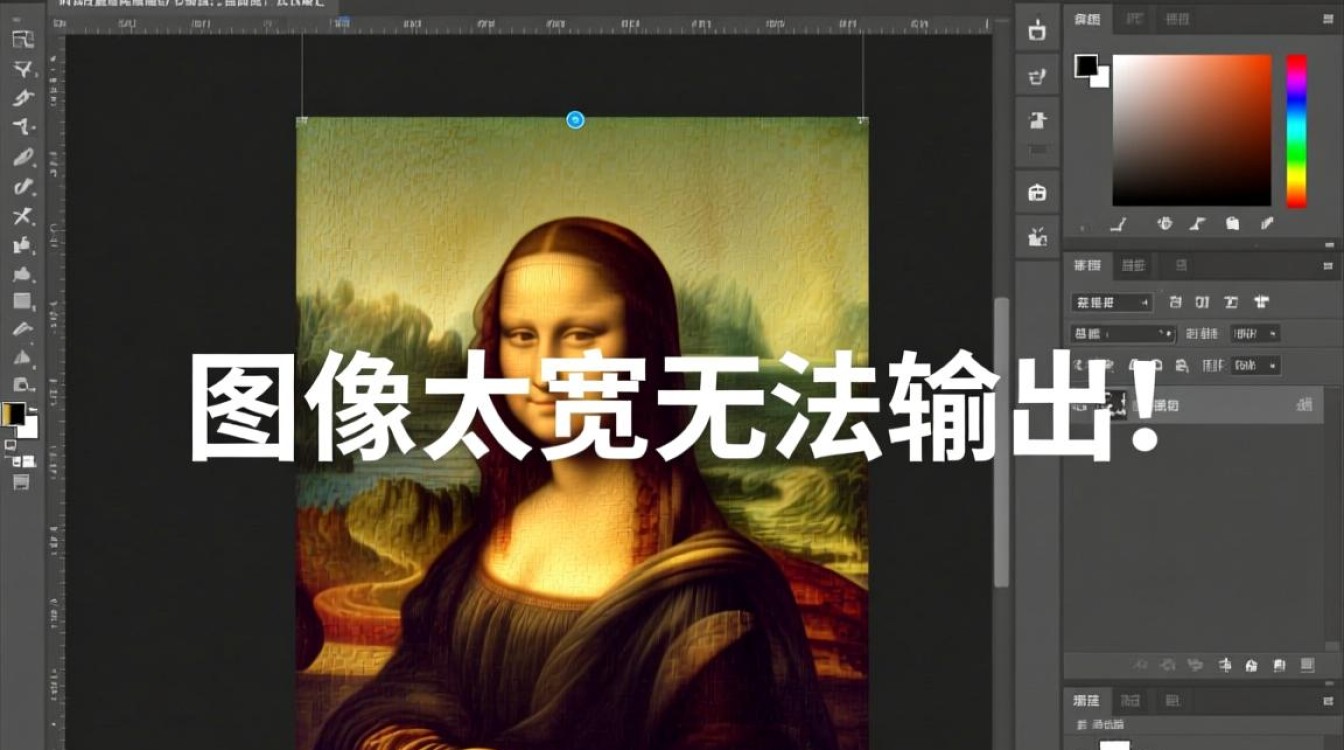The height and width of the screenshot is (750, 1344).
Task: Open the bottom icon in the collapsed panel strip
Action: (1038, 237)
